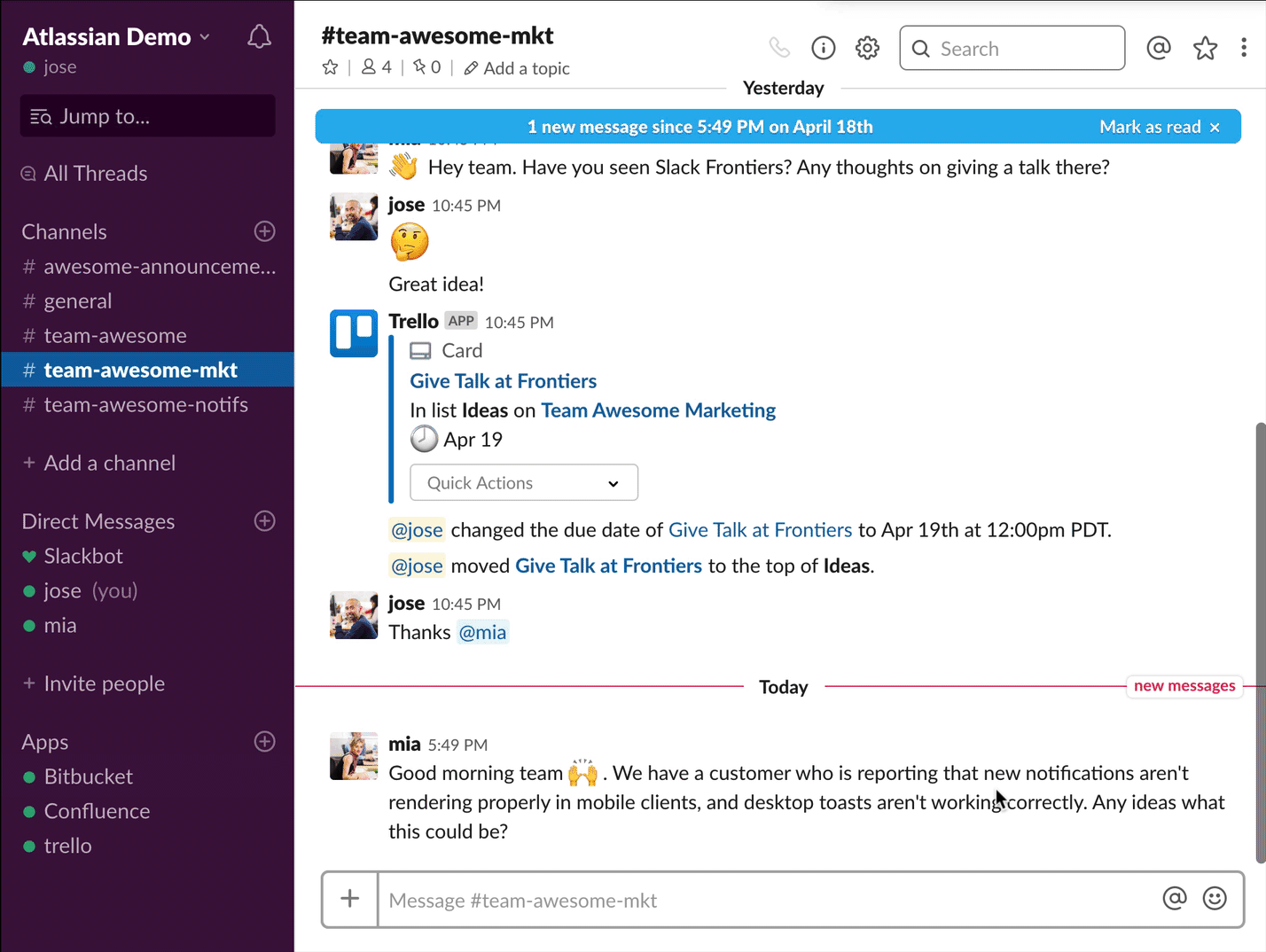Click Trello name on app message
Viewport: 1266px width, 952px height.
(x=413, y=321)
